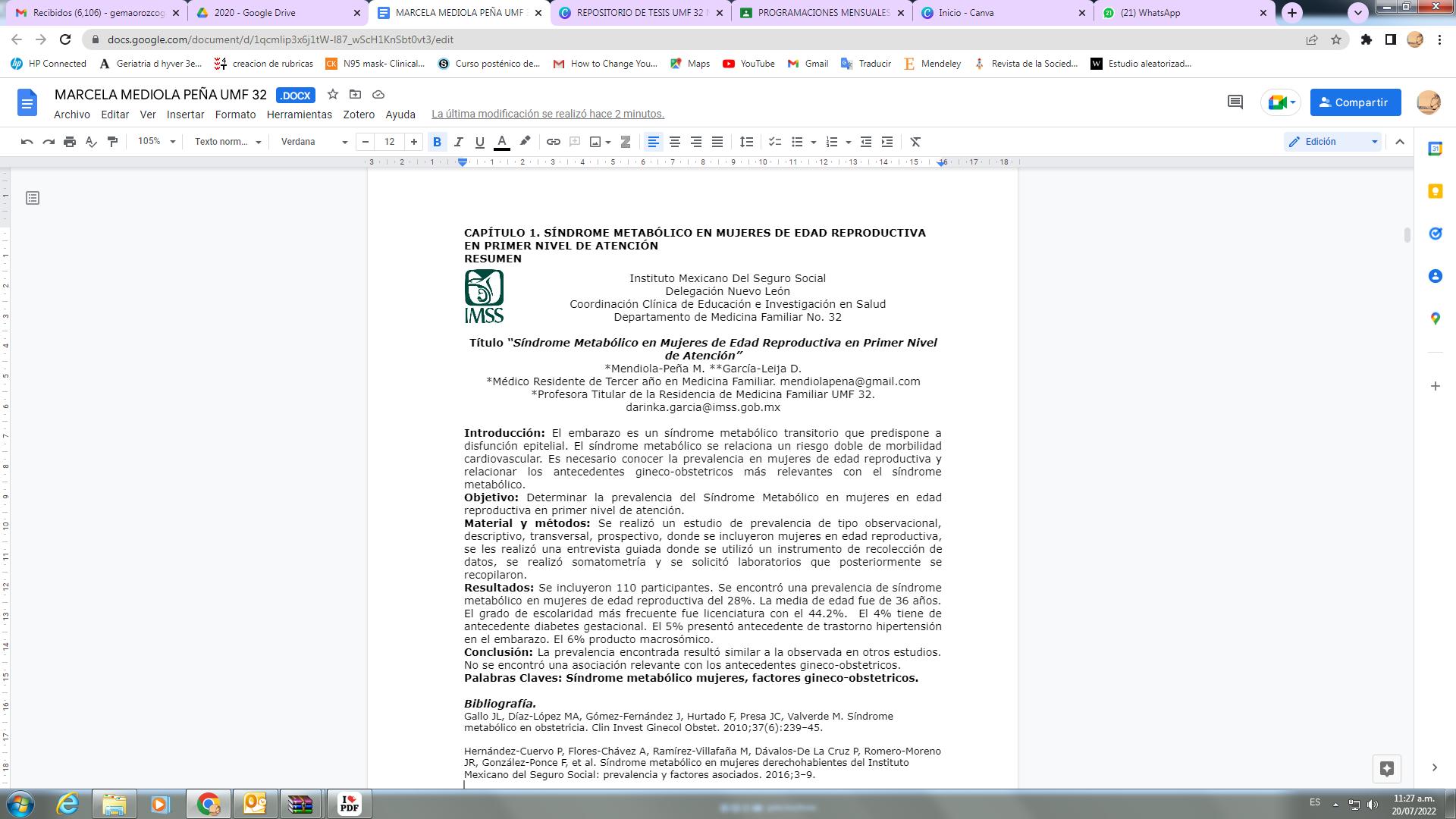The image size is (1456, 819).
Task: Open Windows Start button
Action: click(x=20, y=804)
